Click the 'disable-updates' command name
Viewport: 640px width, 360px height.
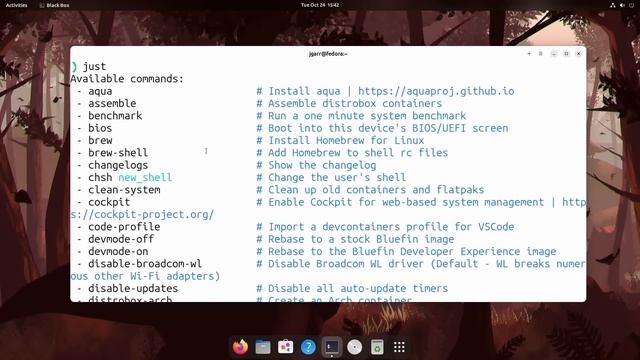pos(133,288)
